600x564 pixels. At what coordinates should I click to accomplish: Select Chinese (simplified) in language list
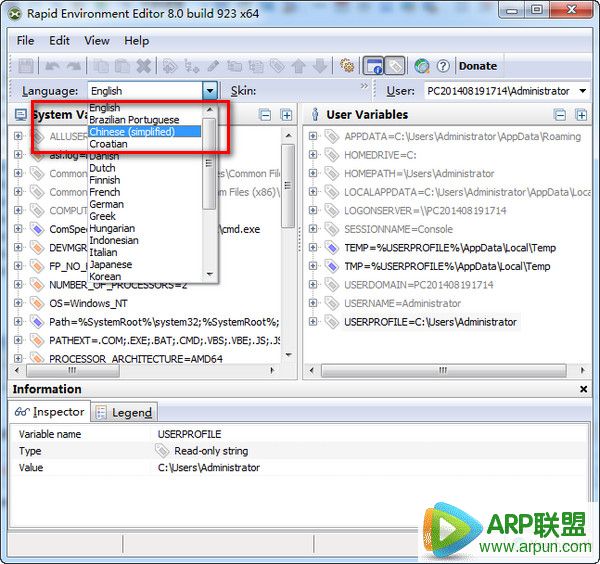[x=144, y=132]
